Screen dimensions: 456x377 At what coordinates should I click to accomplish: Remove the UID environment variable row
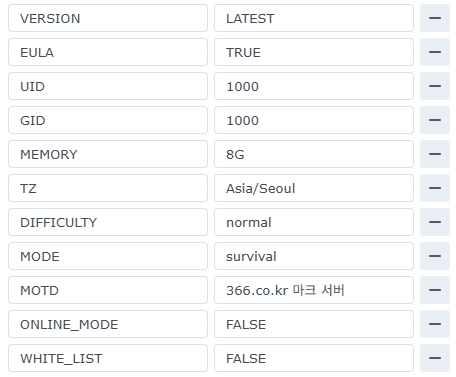point(435,86)
